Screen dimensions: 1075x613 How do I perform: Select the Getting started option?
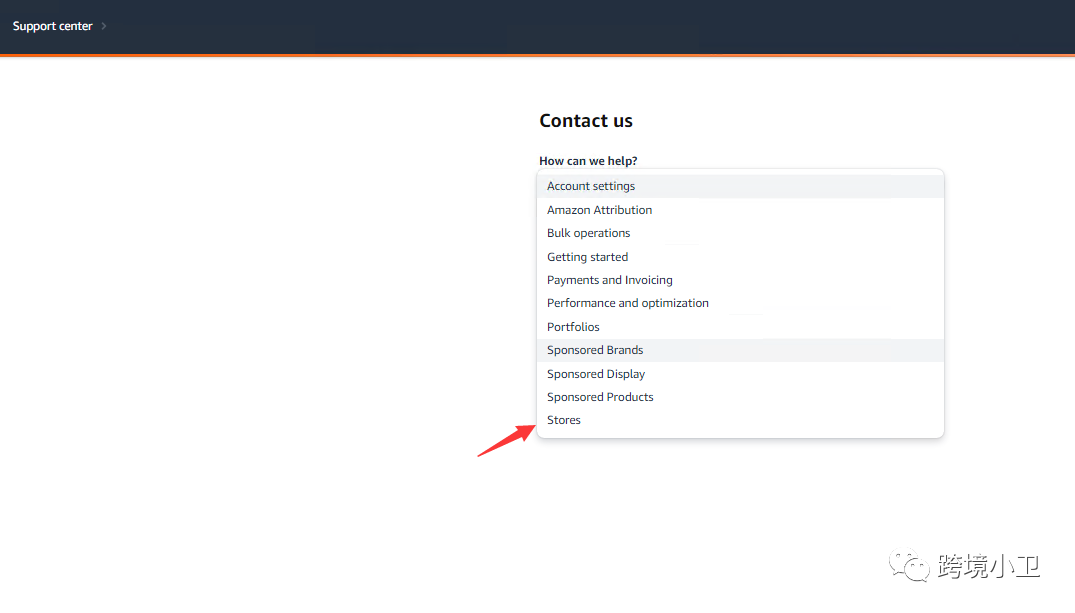pyautogui.click(x=740, y=257)
